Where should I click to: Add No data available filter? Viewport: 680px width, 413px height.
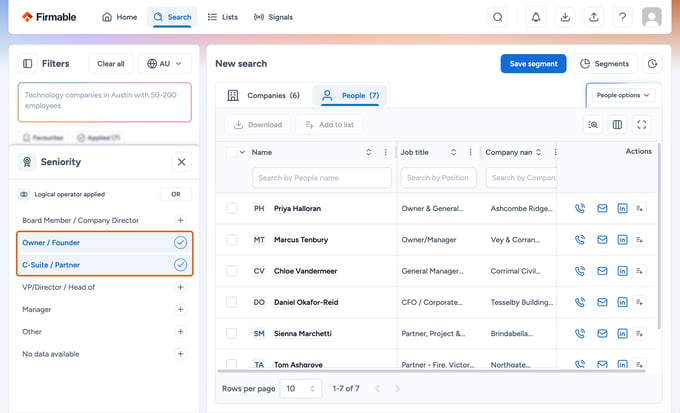point(180,354)
